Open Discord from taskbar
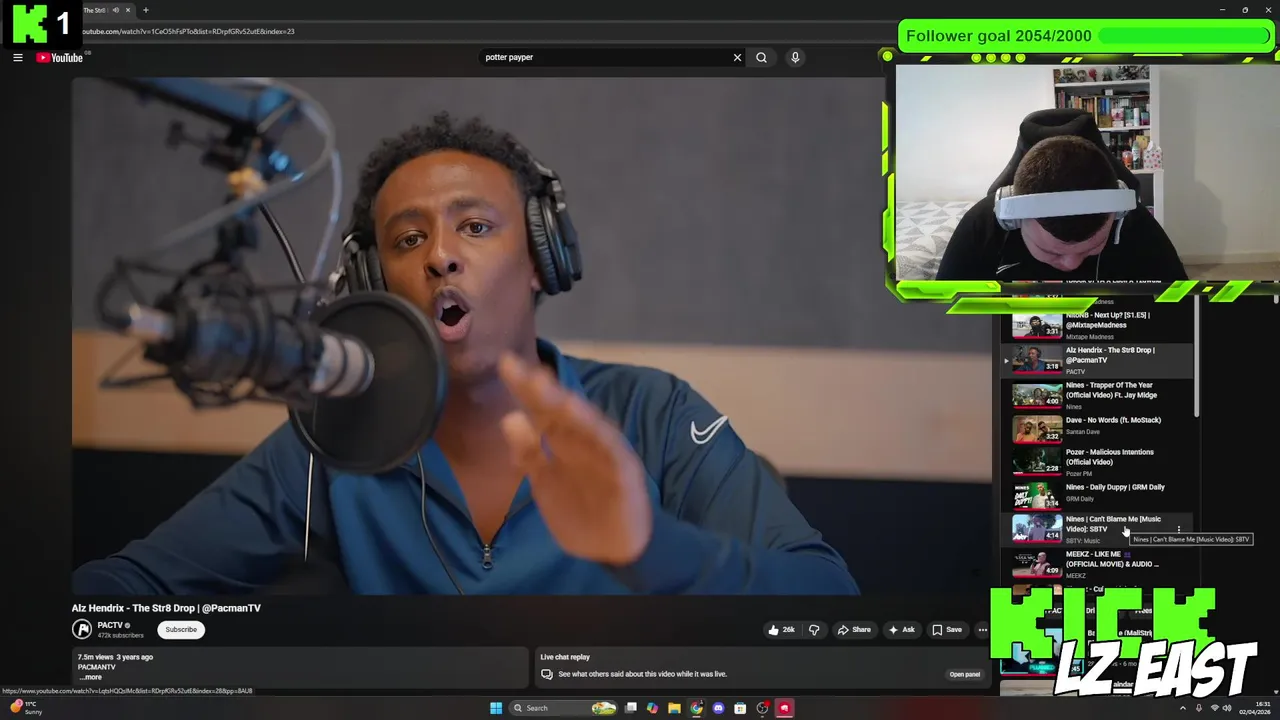This screenshot has width=1280, height=720. [x=718, y=708]
